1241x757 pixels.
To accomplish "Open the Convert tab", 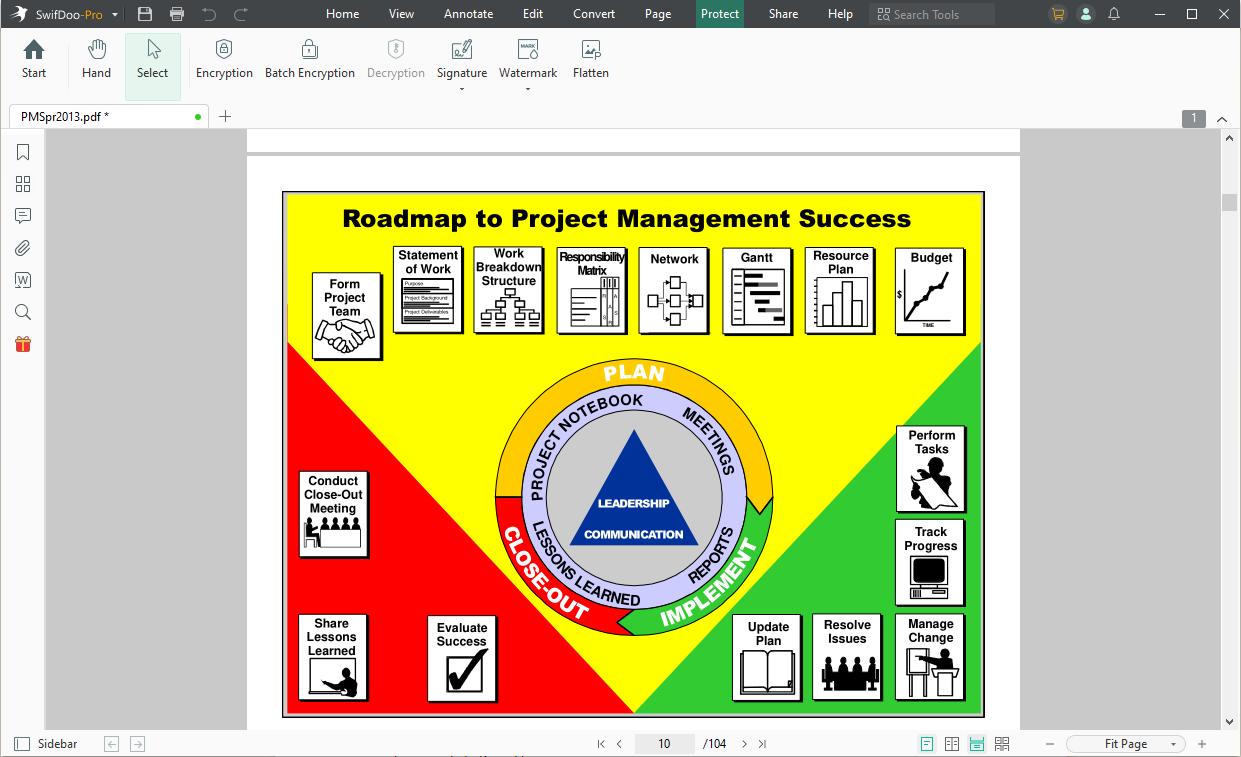I will coord(594,14).
